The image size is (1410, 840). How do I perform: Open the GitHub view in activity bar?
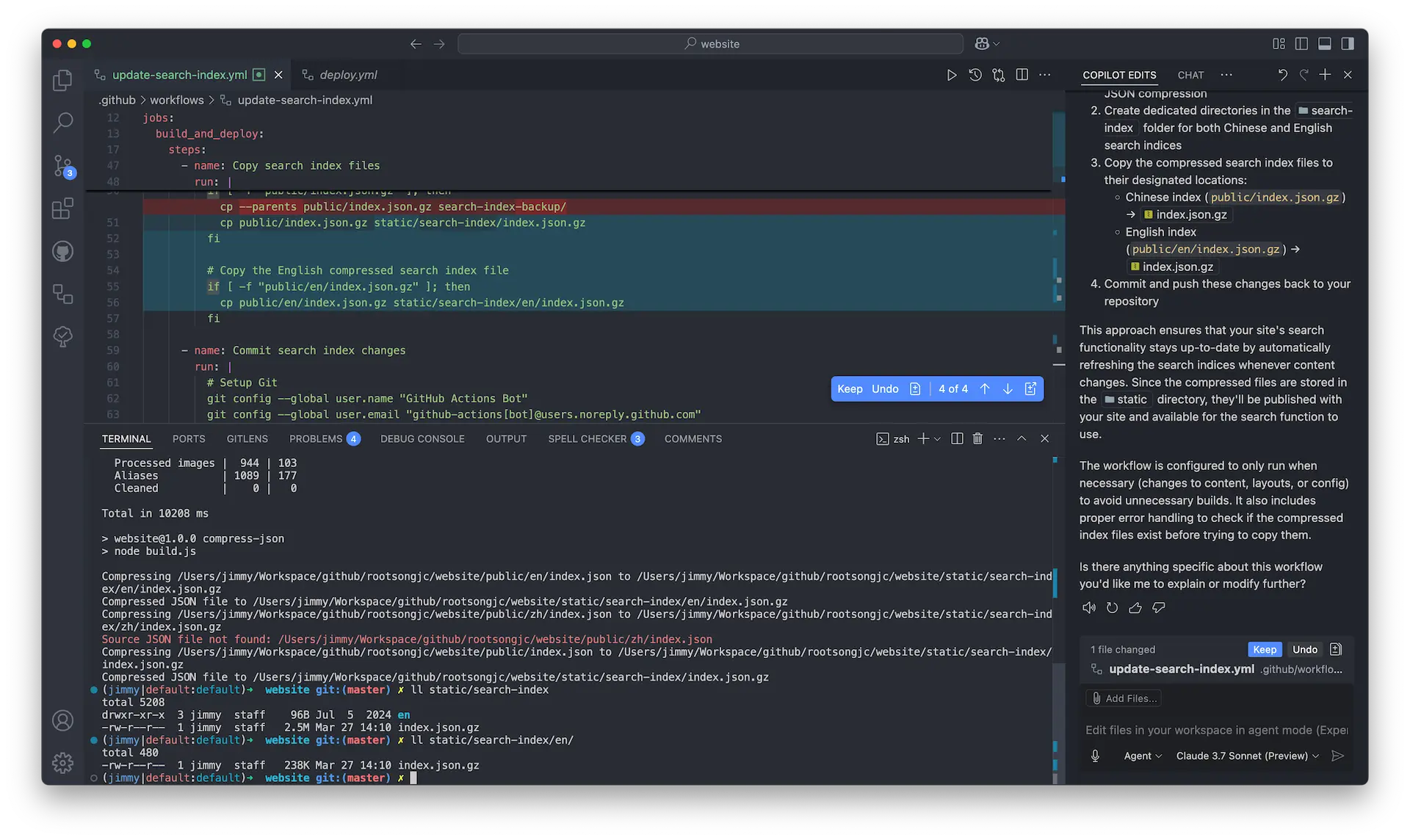62,251
